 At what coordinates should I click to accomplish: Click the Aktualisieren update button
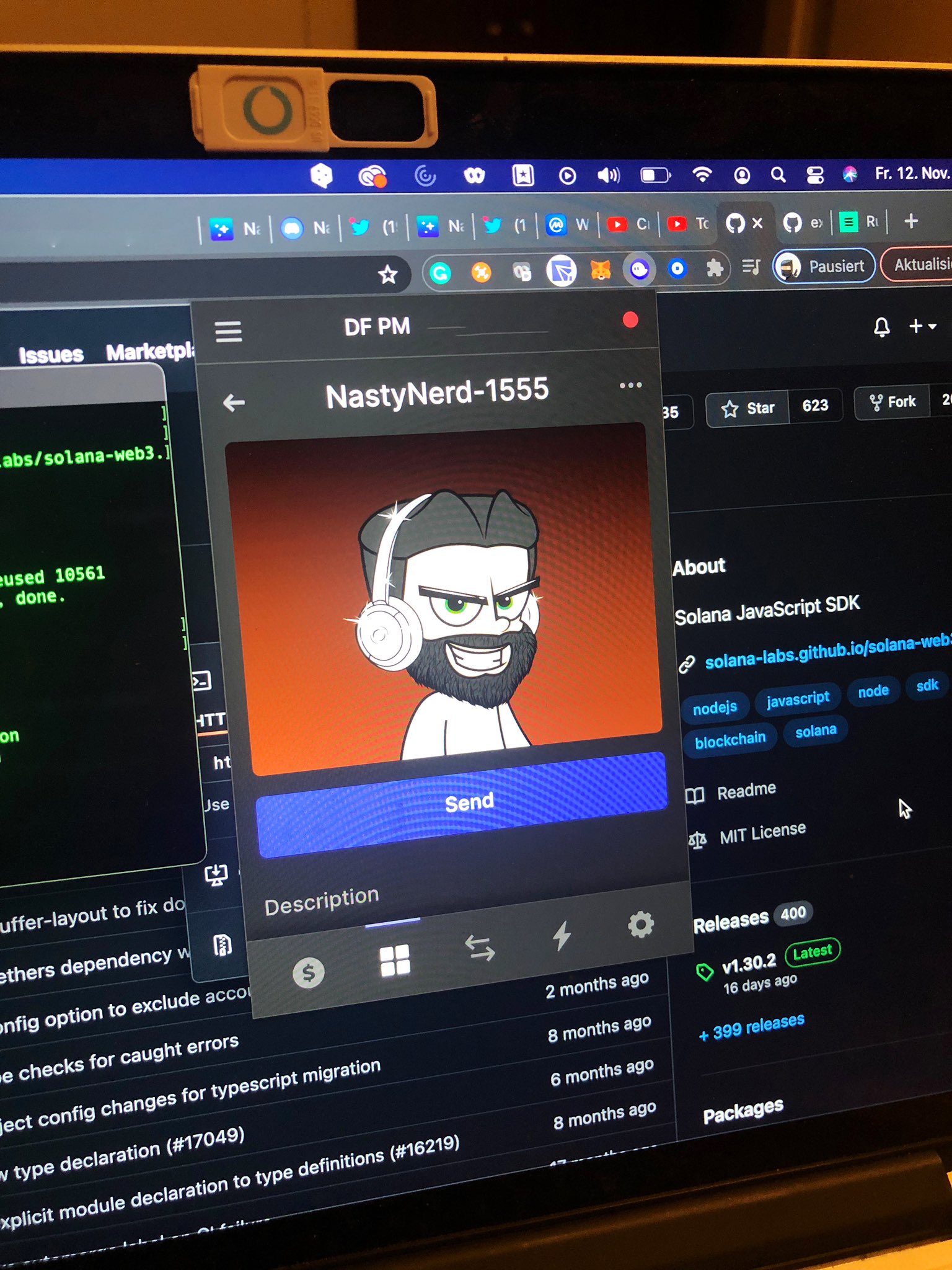917,265
